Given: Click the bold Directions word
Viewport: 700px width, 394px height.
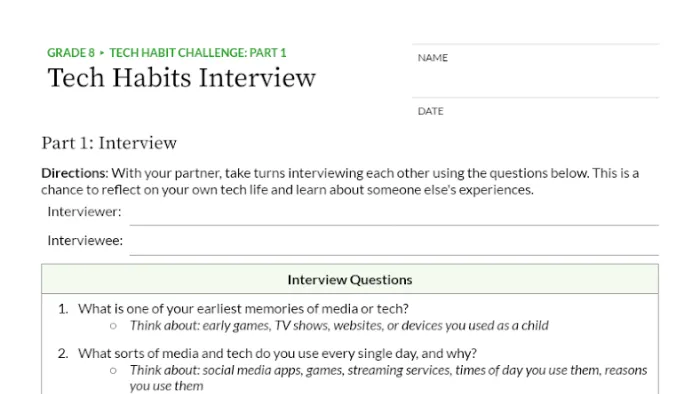Looking at the screenshot, I should coord(75,173).
